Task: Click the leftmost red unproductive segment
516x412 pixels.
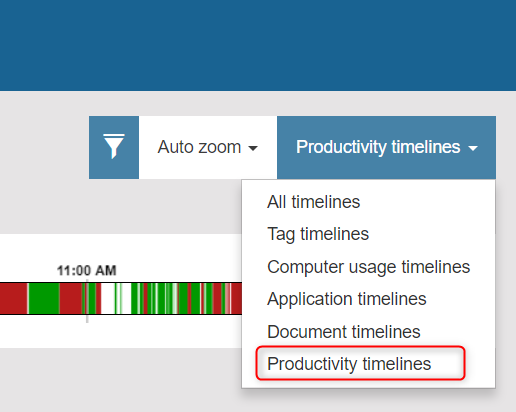Action: (x=13, y=298)
